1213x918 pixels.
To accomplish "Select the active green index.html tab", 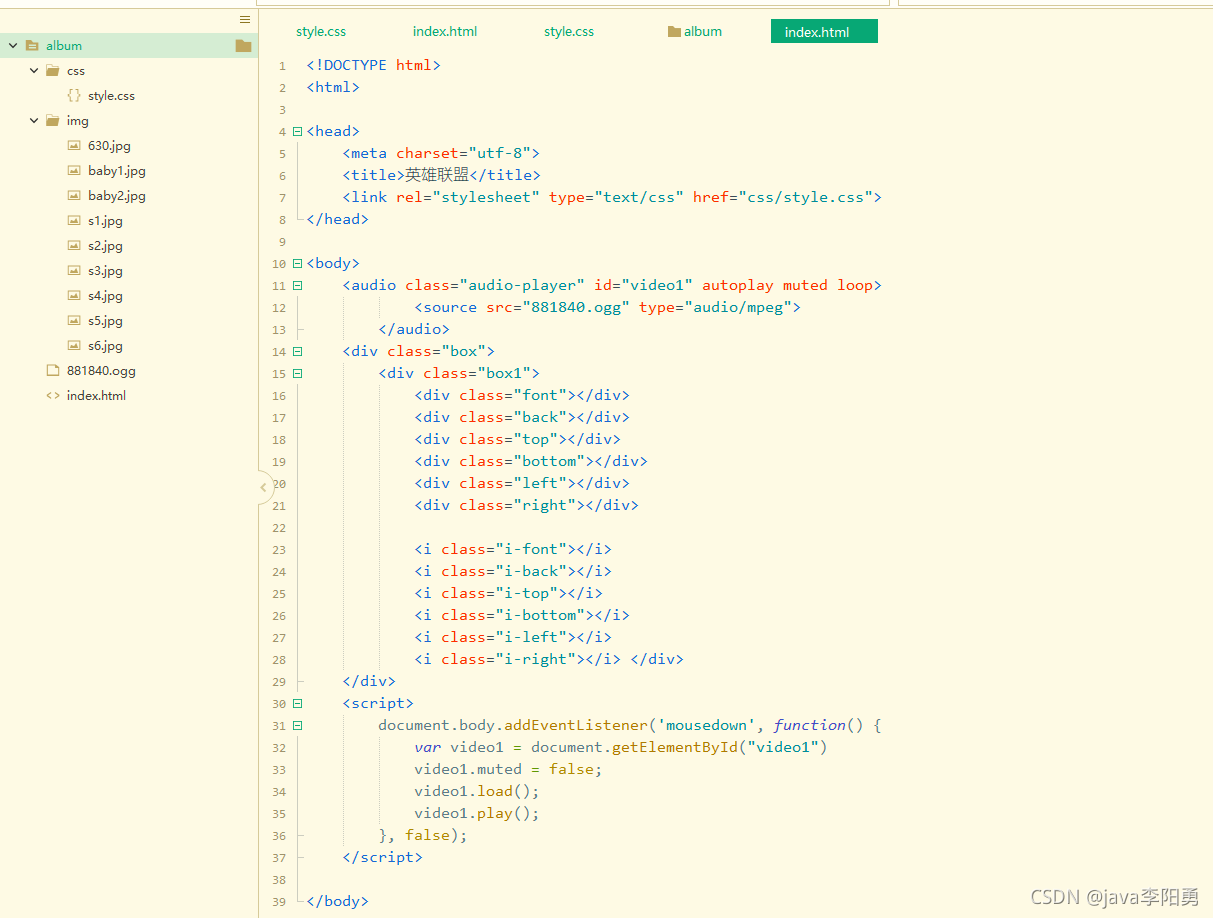I will [x=824, y=32].
